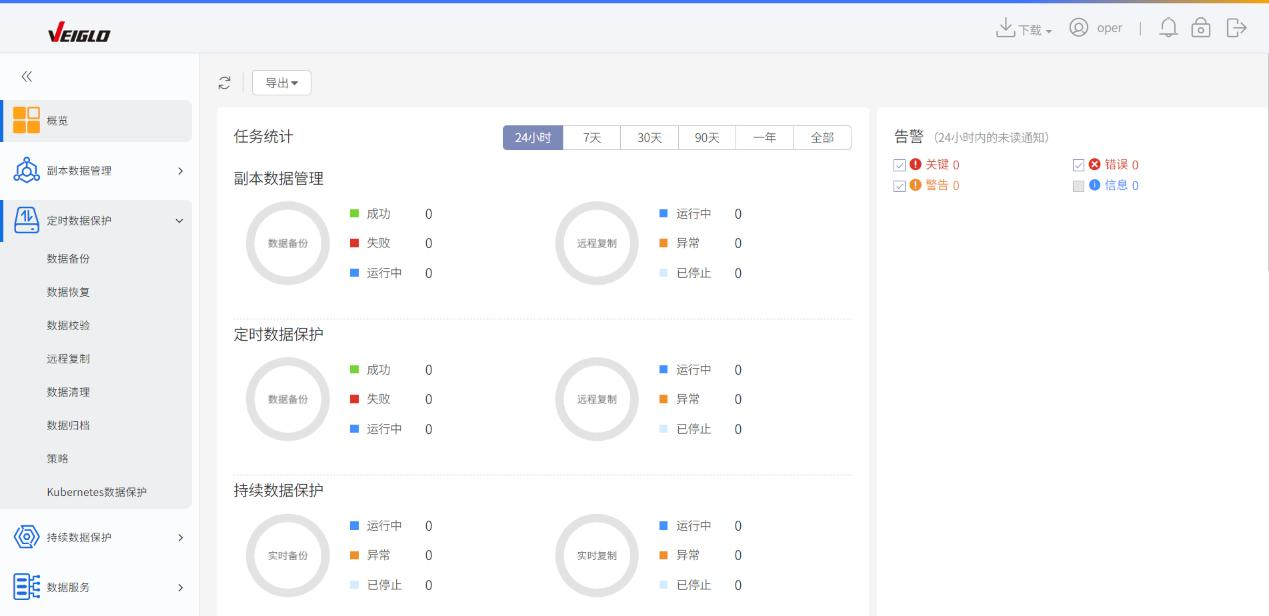This screenshot has width=1269, height=616.
Task: Open the 数据备份 page from the sidebar
Action: click(x=66, y=258)
